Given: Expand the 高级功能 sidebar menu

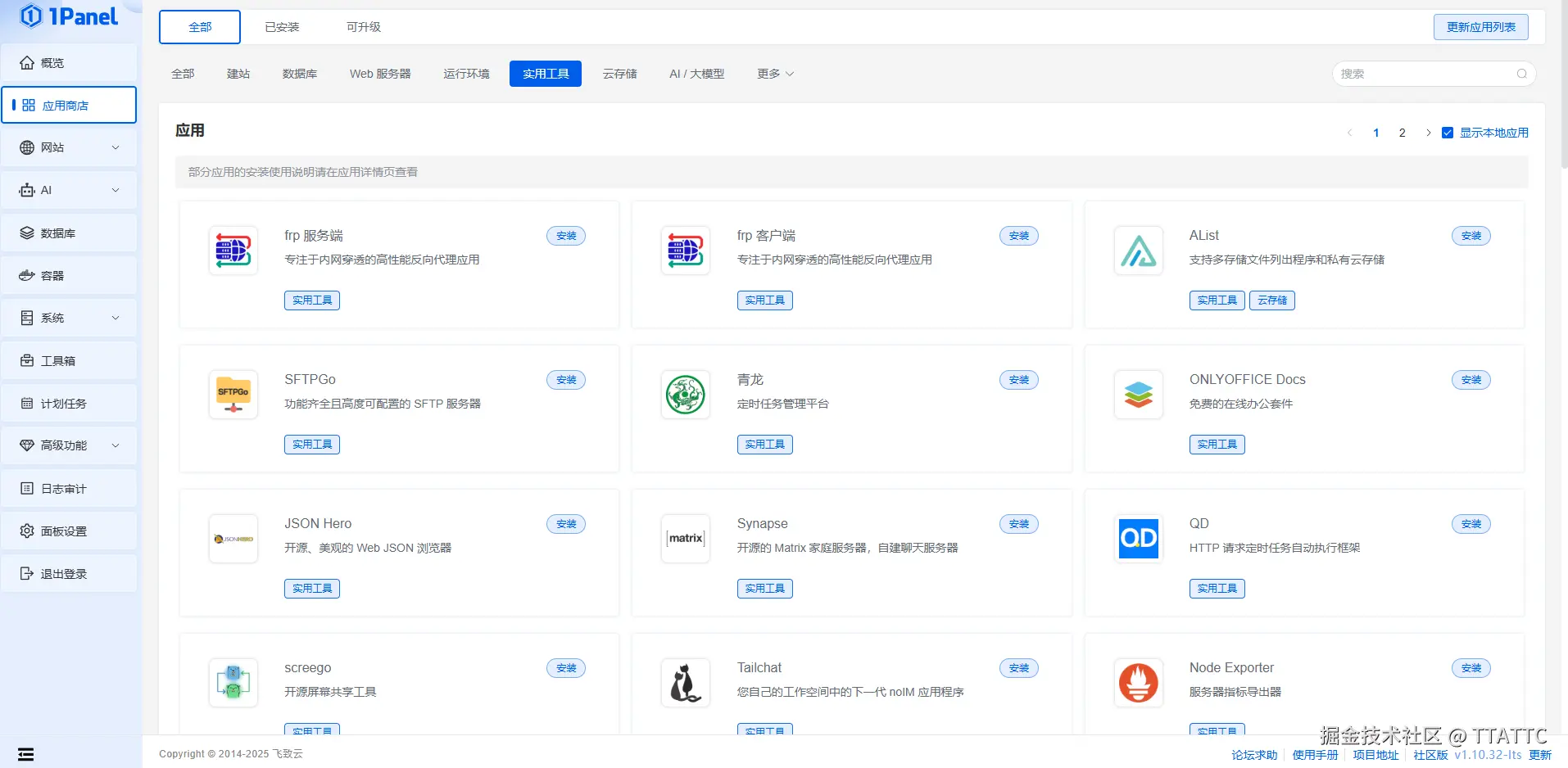Looking at the screenshot, I should coord(69,446).
